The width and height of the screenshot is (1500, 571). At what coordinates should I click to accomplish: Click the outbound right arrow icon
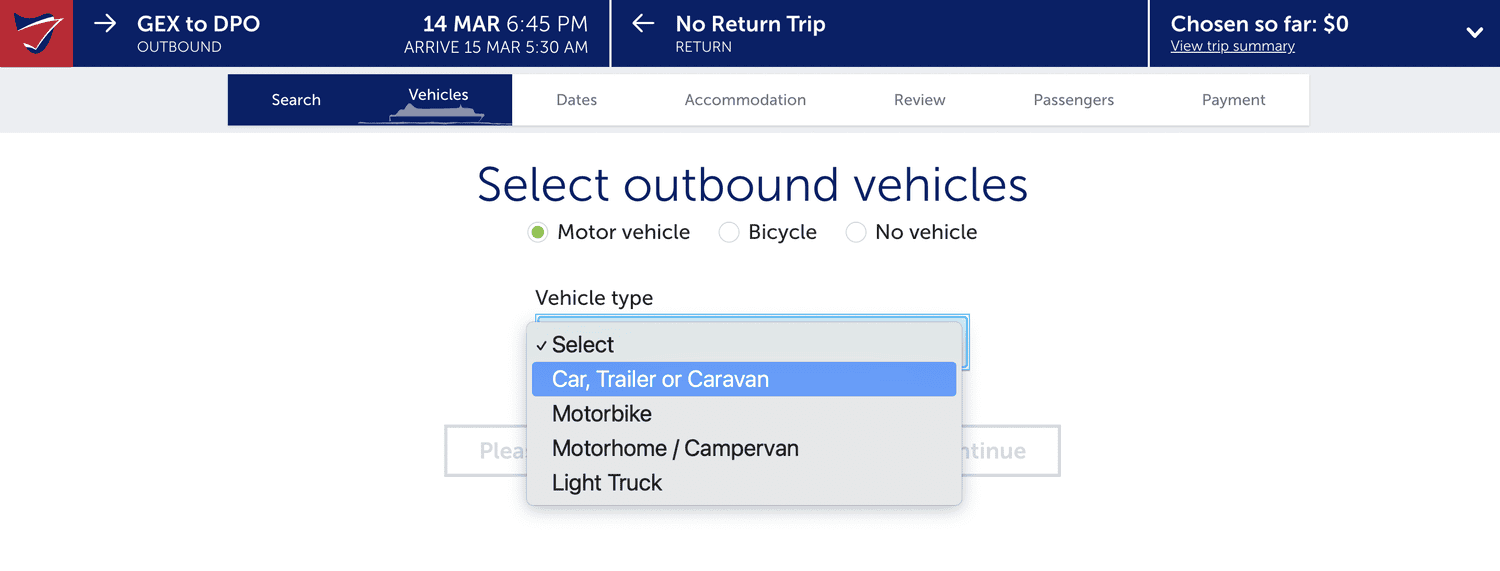pyautogui.click(x=105, y=23)
